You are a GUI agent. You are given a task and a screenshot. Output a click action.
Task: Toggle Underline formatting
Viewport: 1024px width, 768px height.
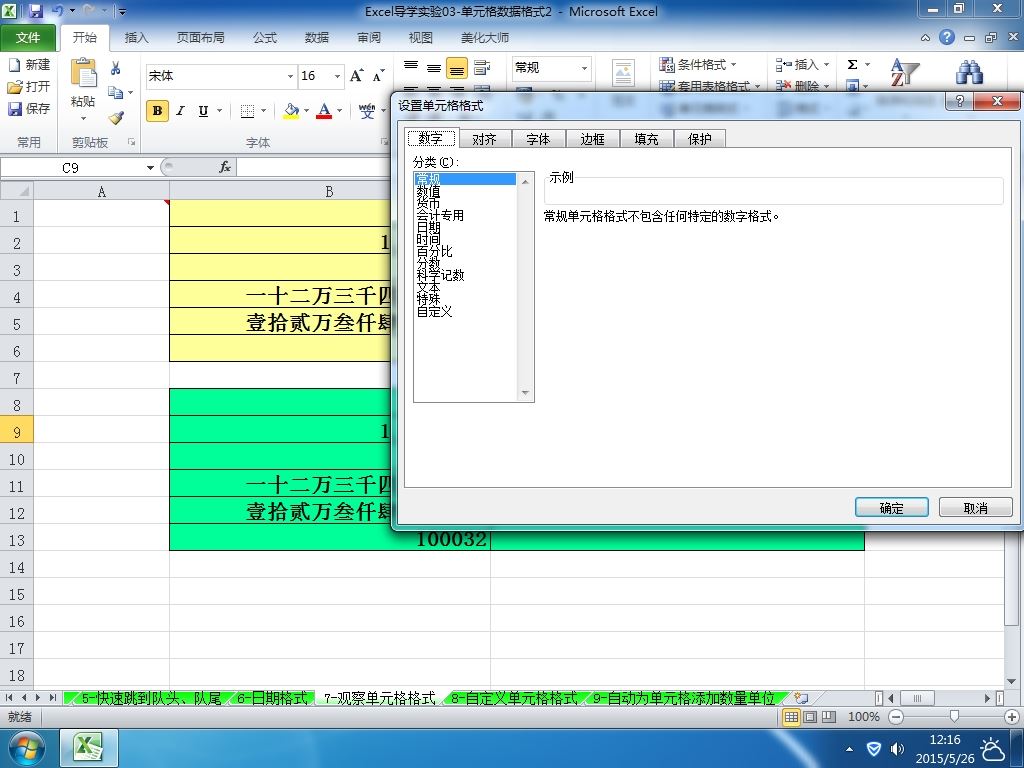[203, 111]
